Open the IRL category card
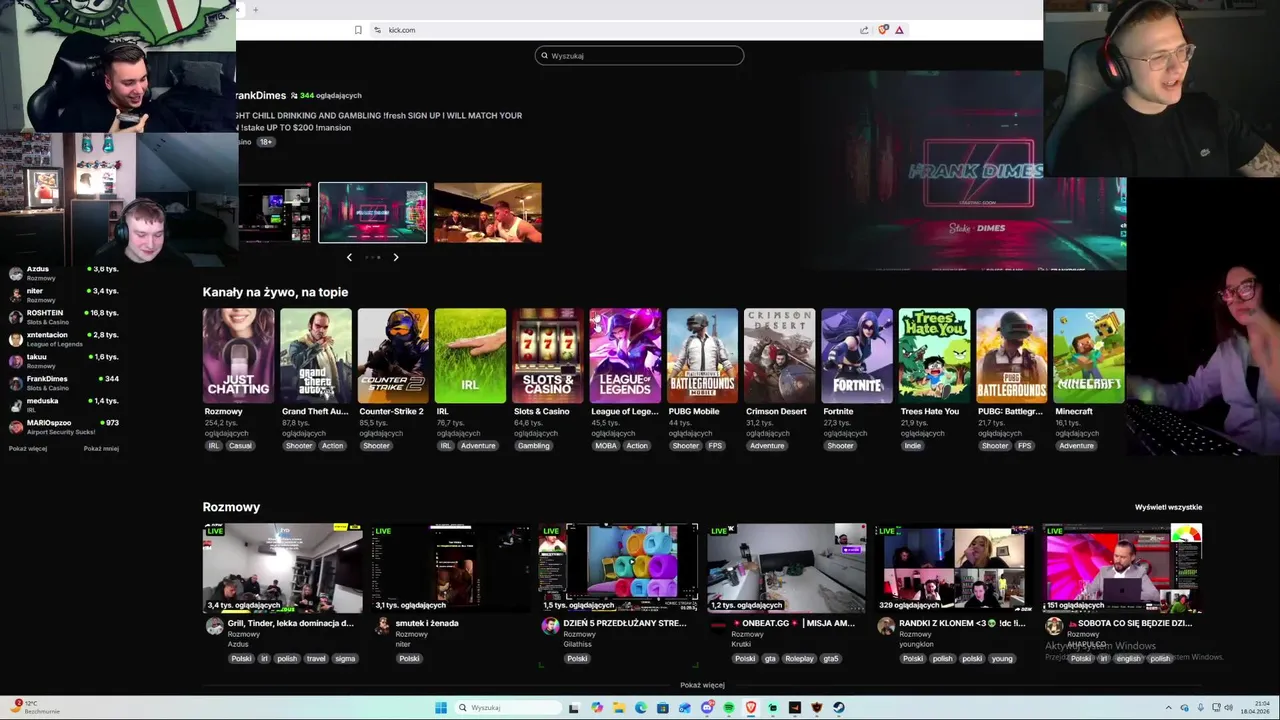Viewport: 1280px width, 720px height. click(x=470, y=356)
